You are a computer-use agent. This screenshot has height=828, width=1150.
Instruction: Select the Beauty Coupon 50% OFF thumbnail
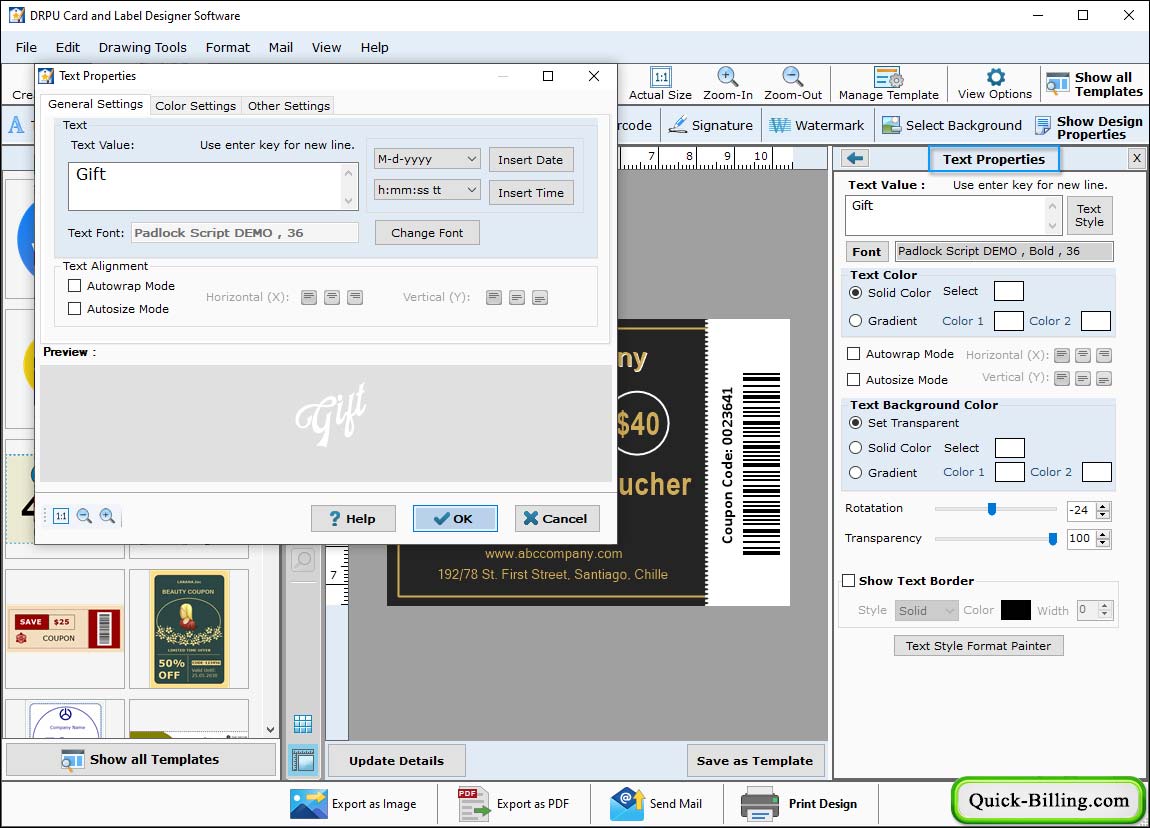[189, 629]
